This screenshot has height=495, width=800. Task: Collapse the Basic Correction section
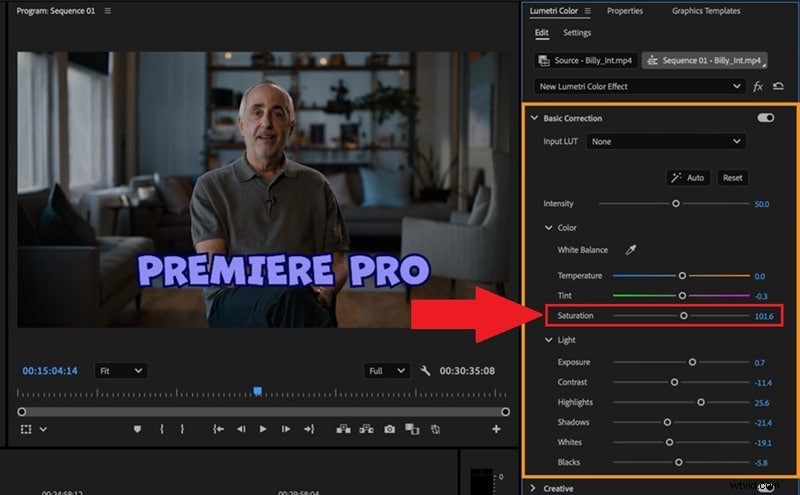click(534, 118)
